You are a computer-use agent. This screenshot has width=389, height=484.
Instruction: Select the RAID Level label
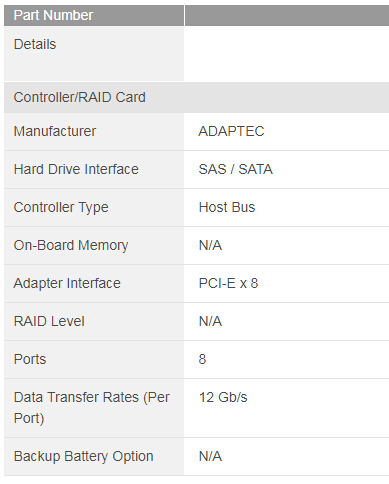[49, 321]
